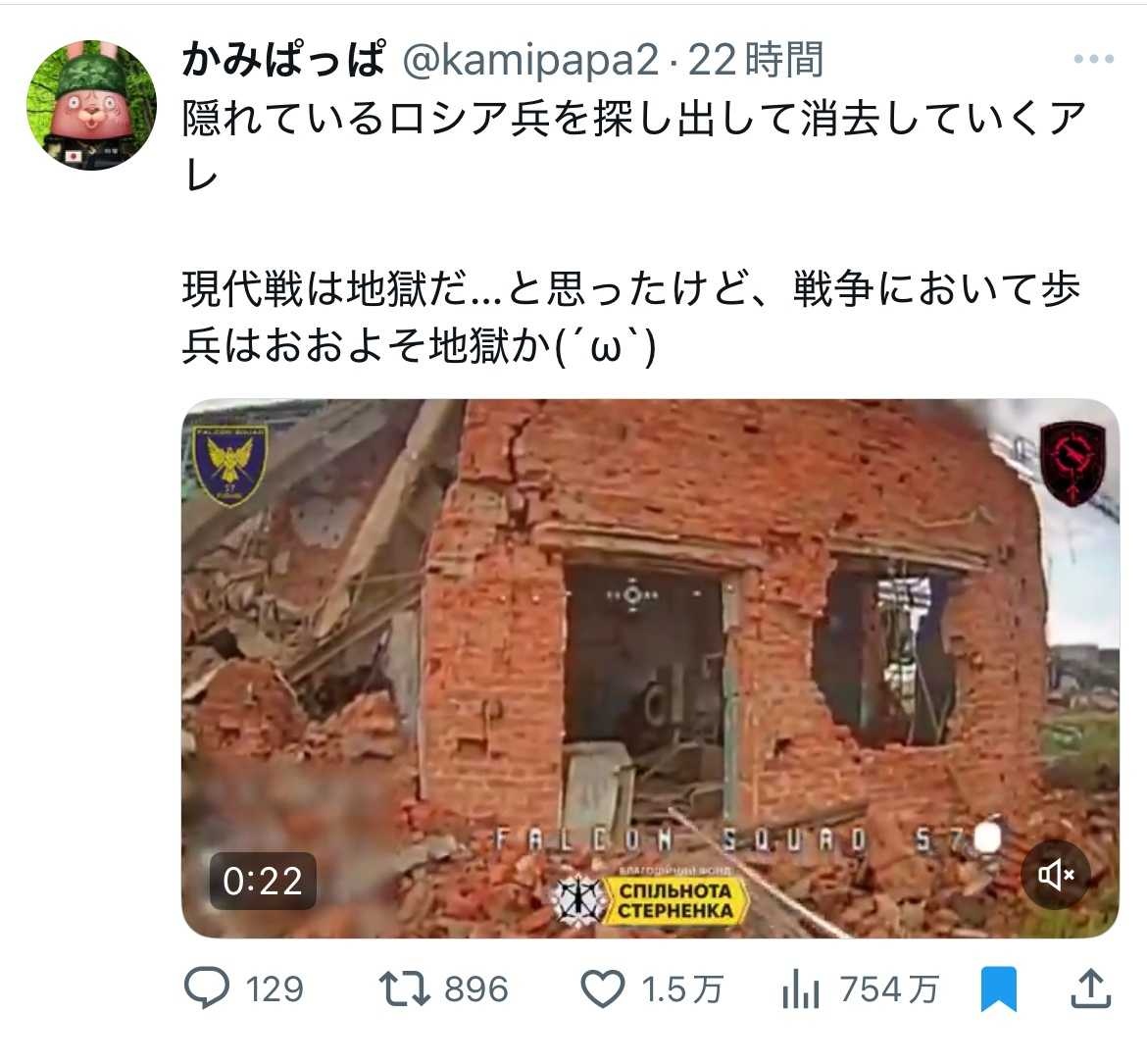
Task: Like the tweet with the heart icon
Action: [603, 988]
